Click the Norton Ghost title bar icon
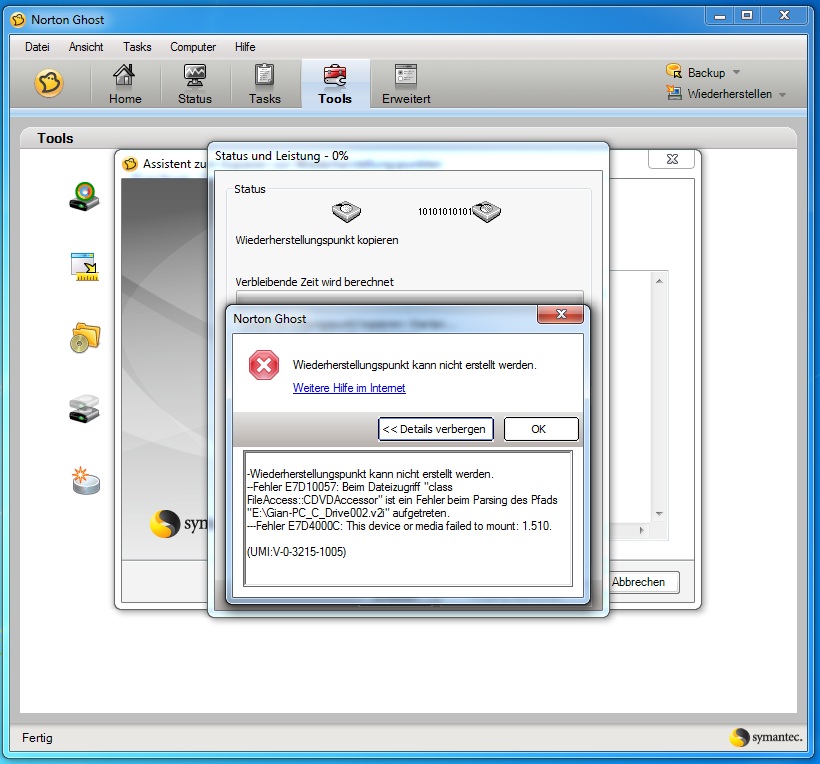820x764 pixels. point(18,20)
